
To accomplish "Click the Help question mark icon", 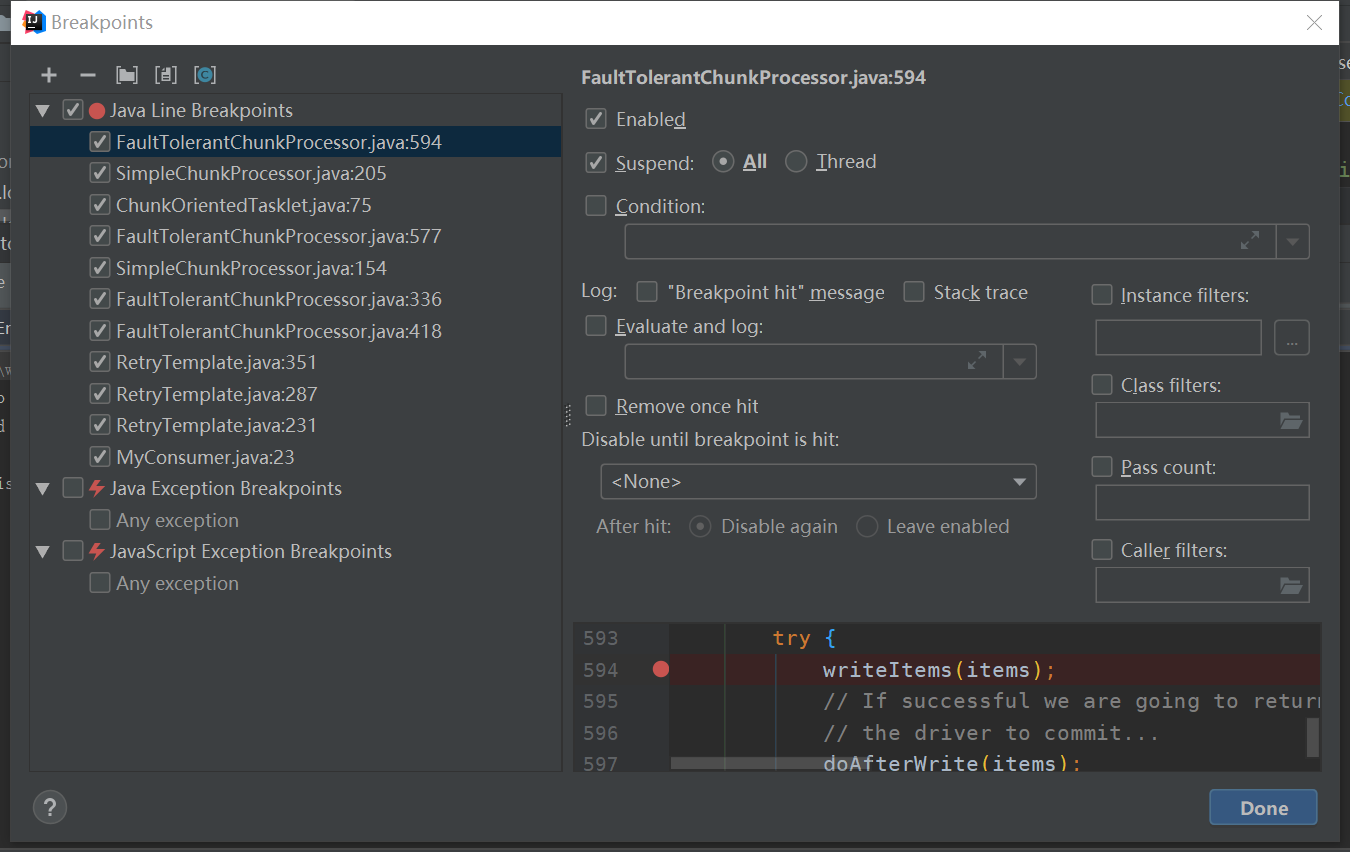I will (50, 807).
